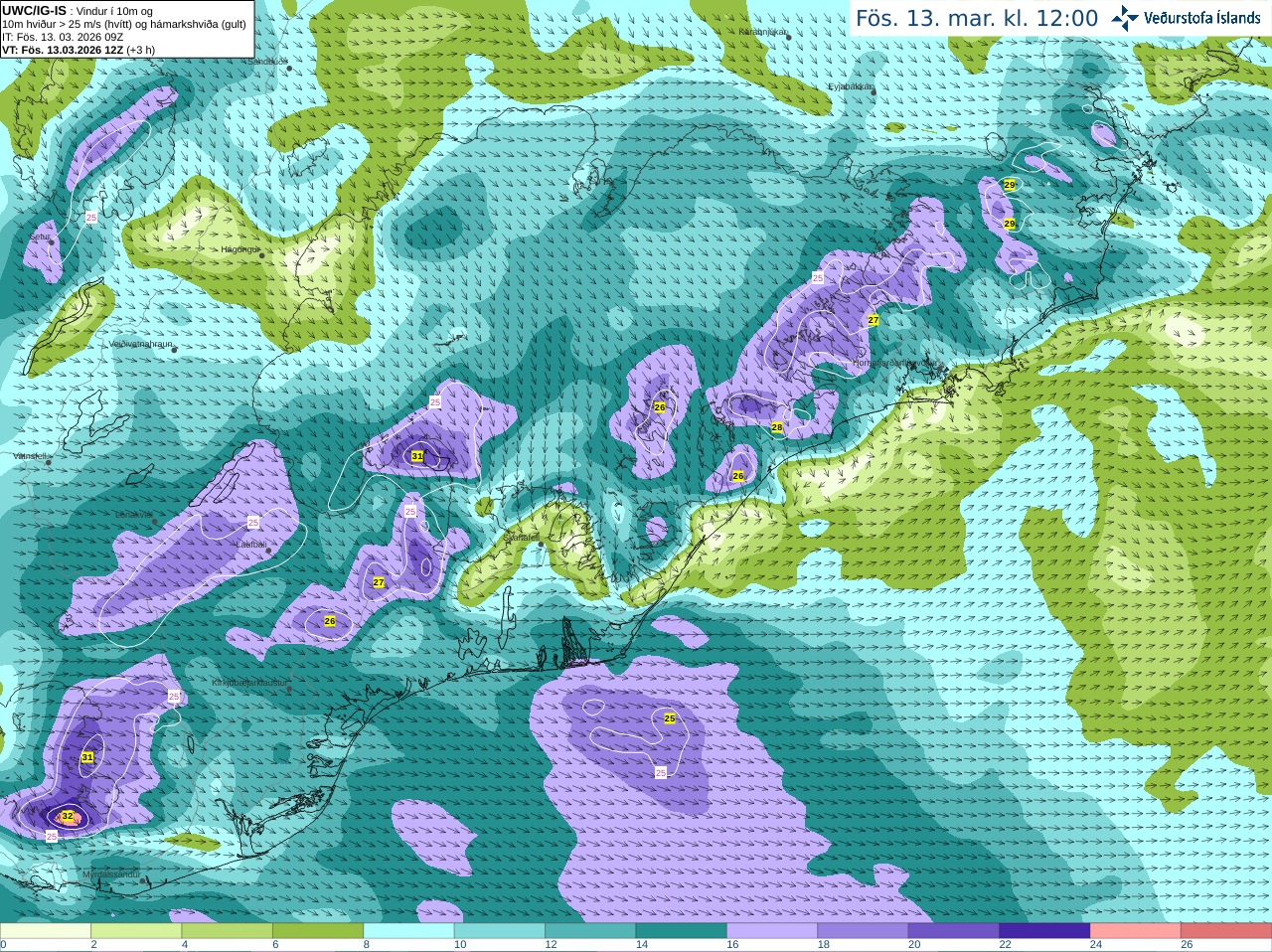This screenshot has height=952, width=1272.
Task: Click the white 25 contour label near Setur
Action: tap(91, 217)
